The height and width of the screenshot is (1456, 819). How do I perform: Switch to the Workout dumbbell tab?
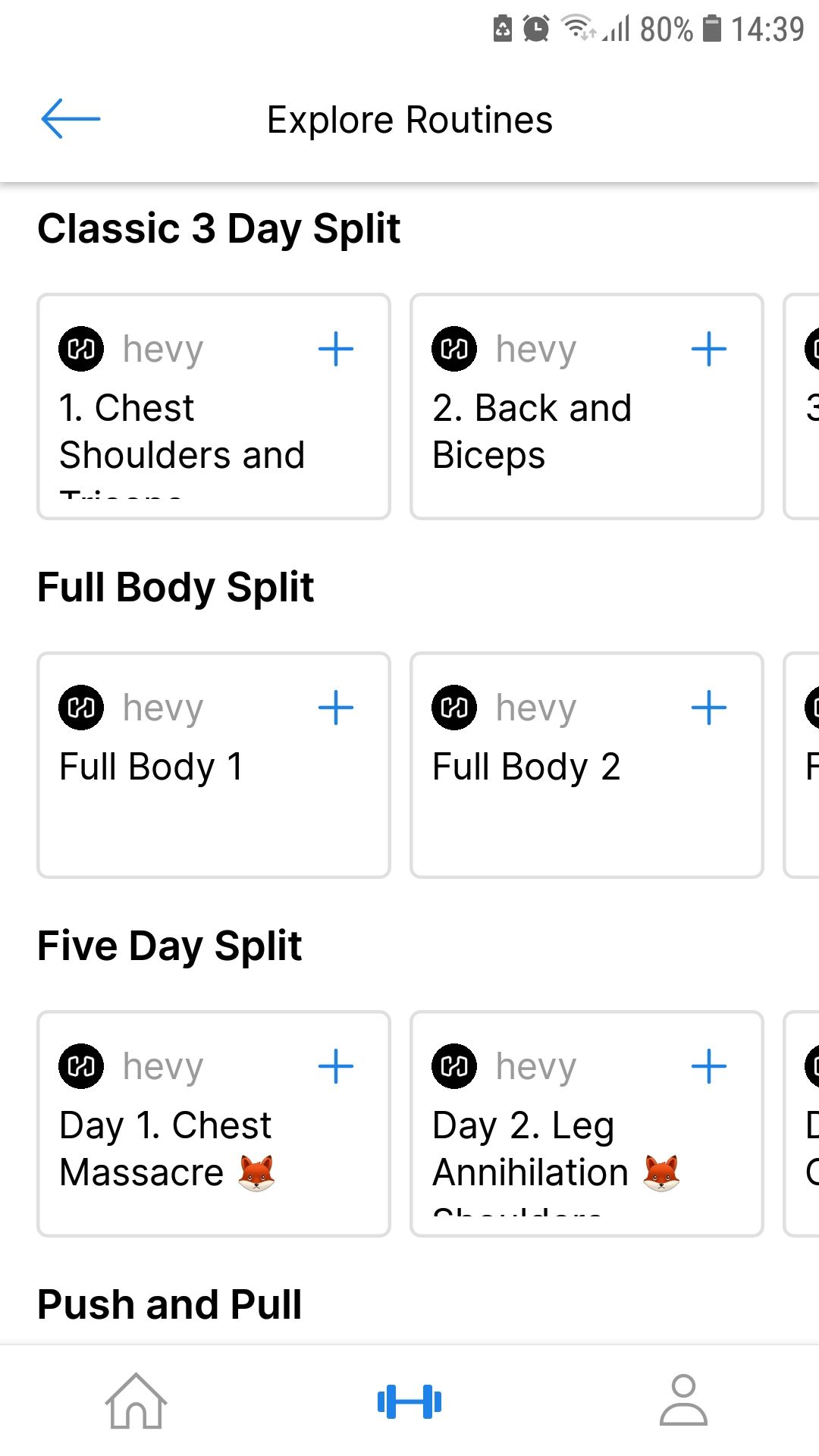(x=409, y=1401)
